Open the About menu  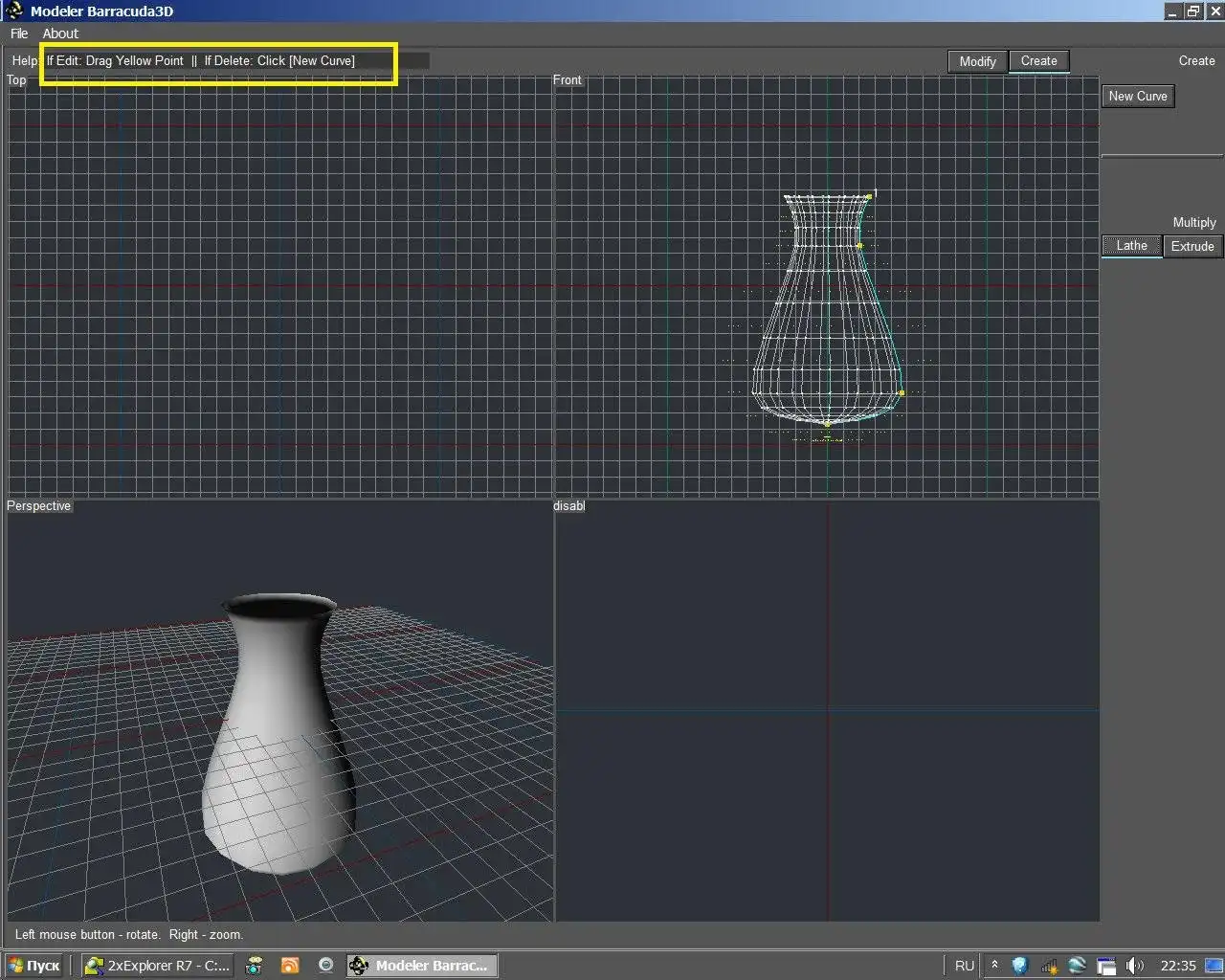(x=60, y=33)
